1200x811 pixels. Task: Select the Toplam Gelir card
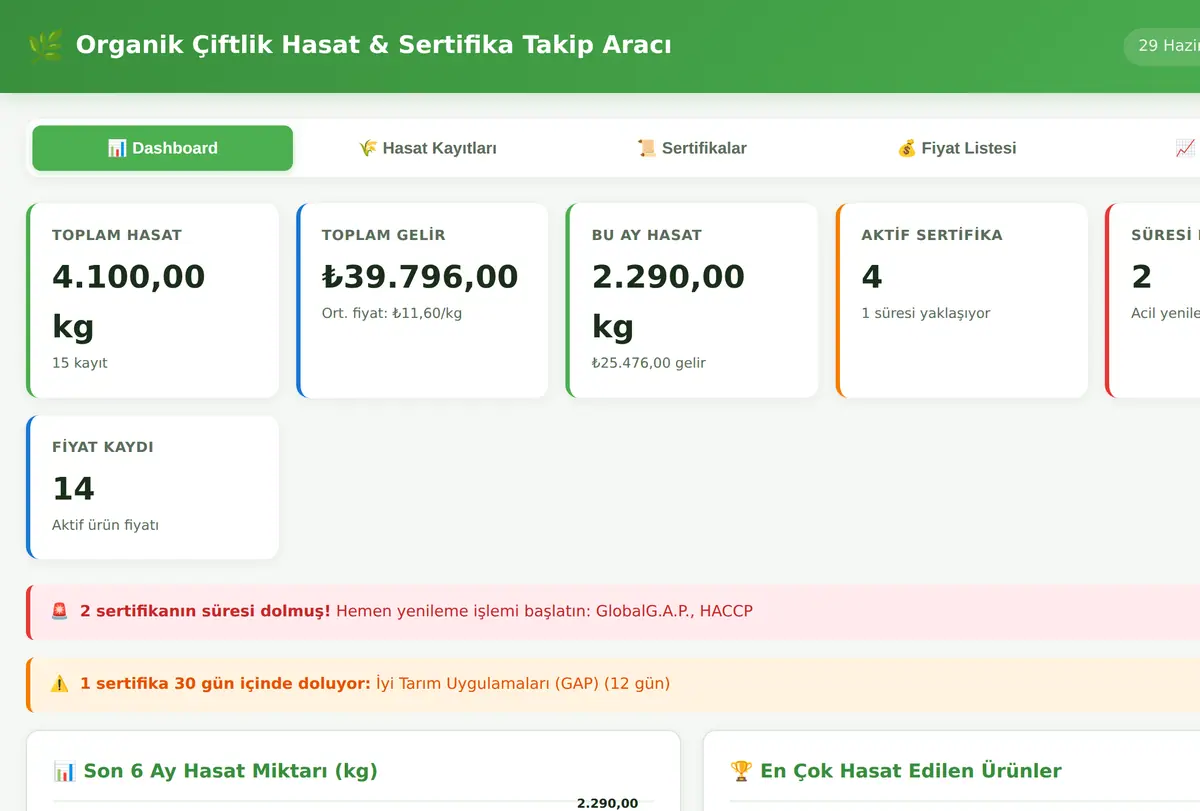422,300
